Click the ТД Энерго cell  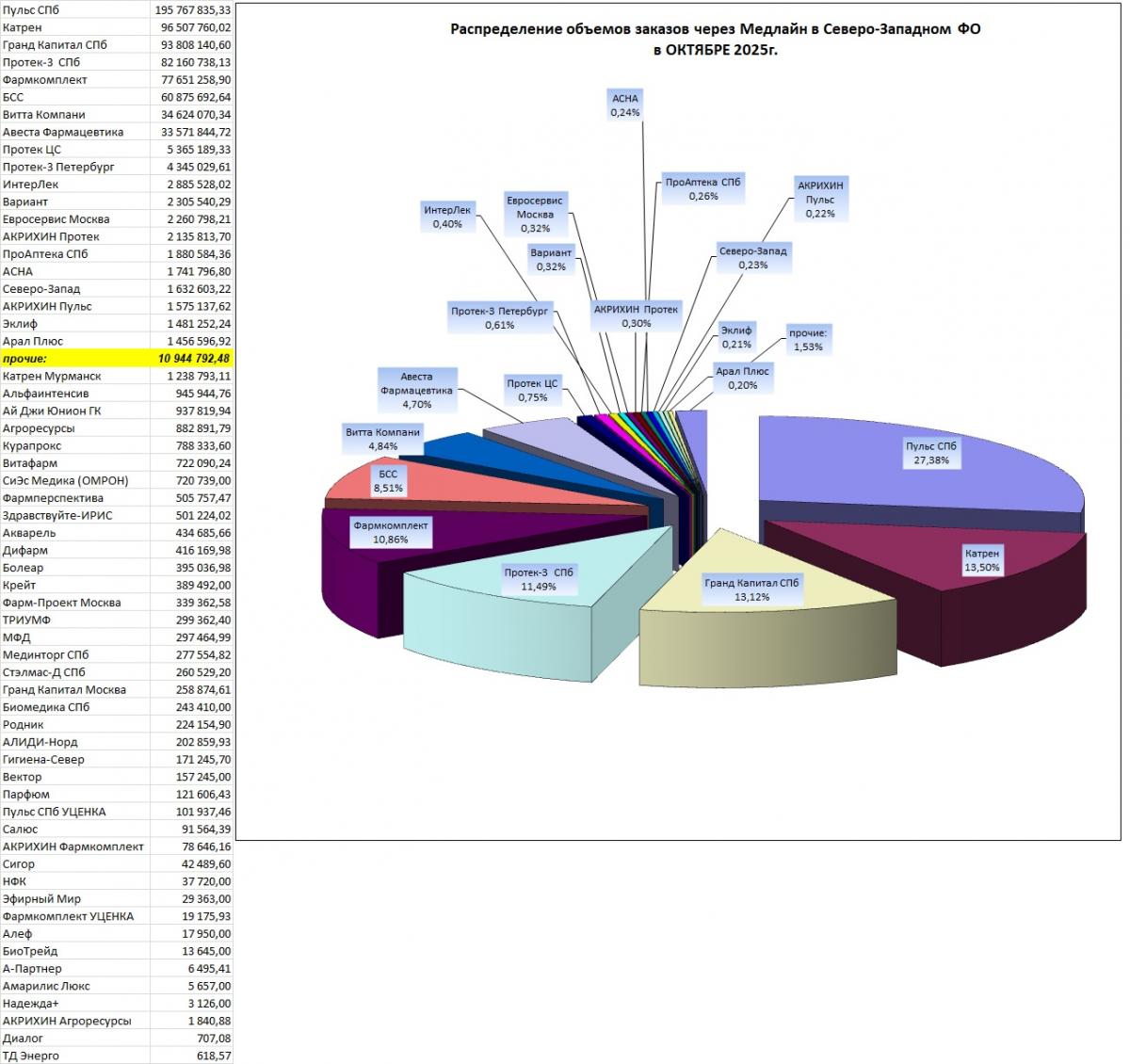[74, 1056]
